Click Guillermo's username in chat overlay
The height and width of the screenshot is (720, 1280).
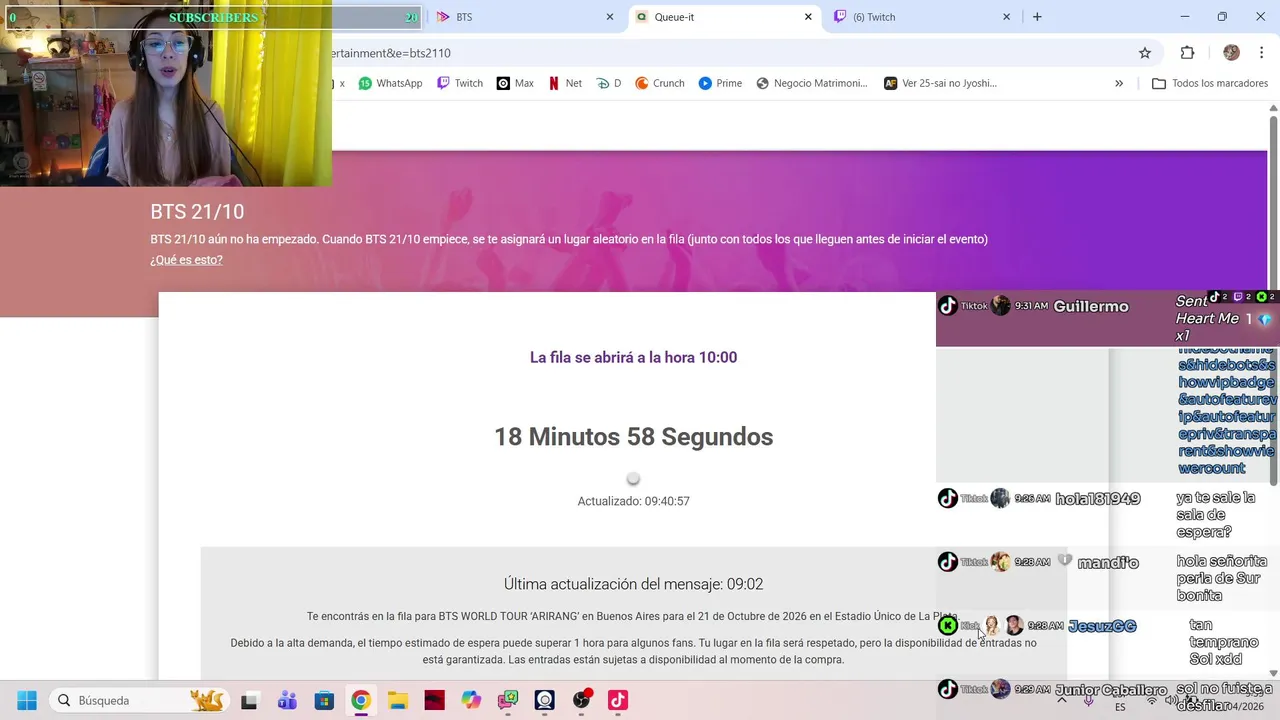coord(1091,306)
